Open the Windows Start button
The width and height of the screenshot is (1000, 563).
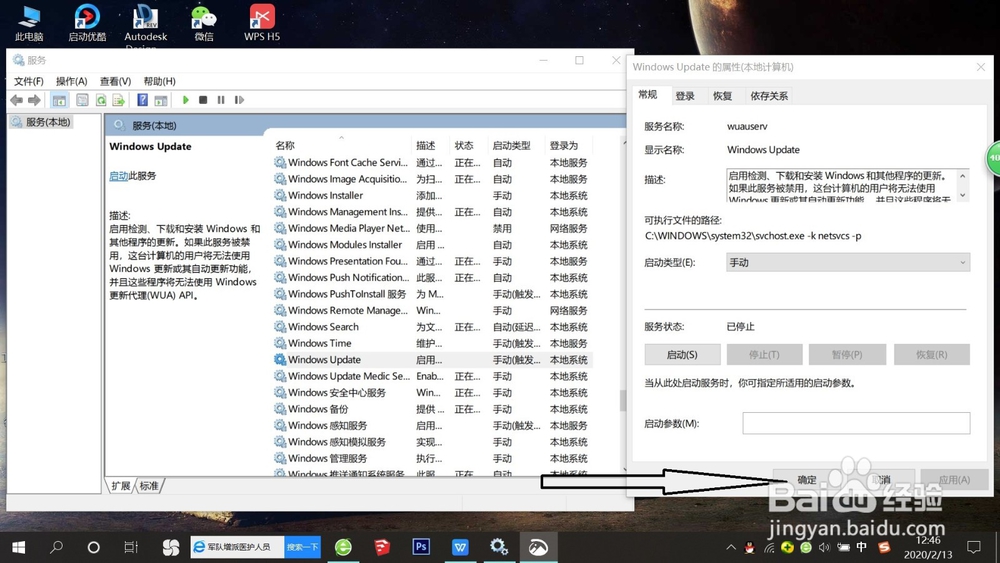18,547
